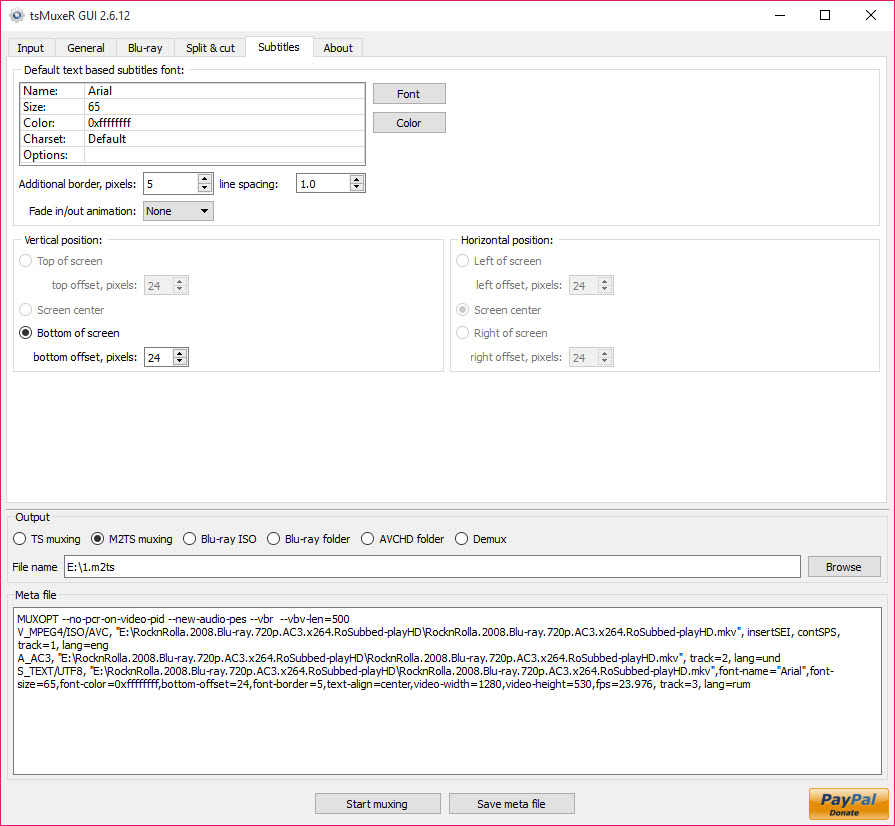Click the empty Options row value

[x=224, y=155]
